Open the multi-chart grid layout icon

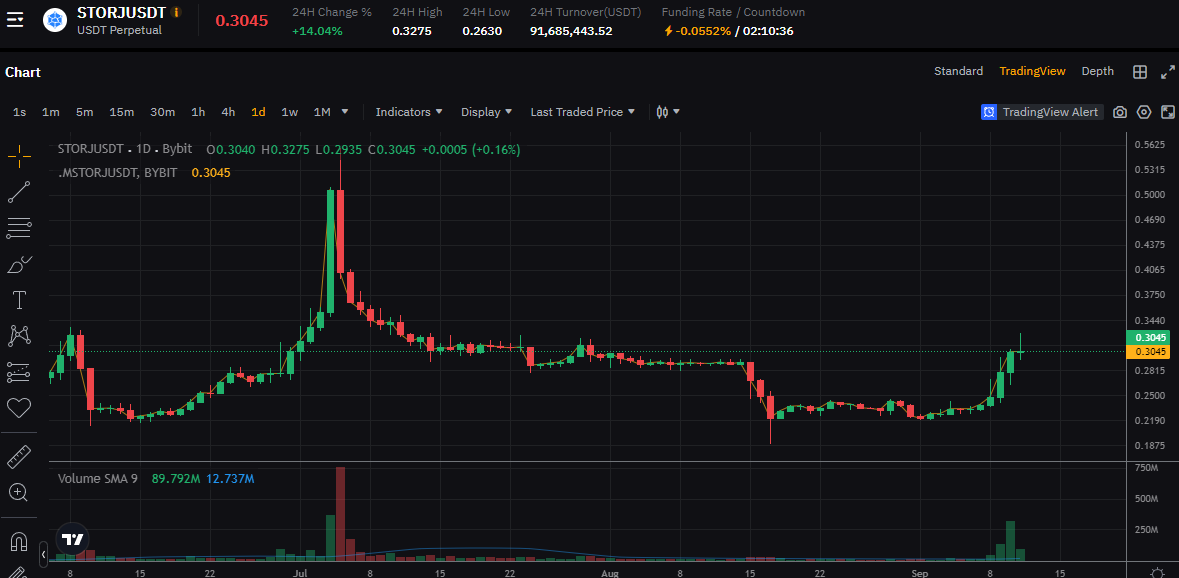1140,71
